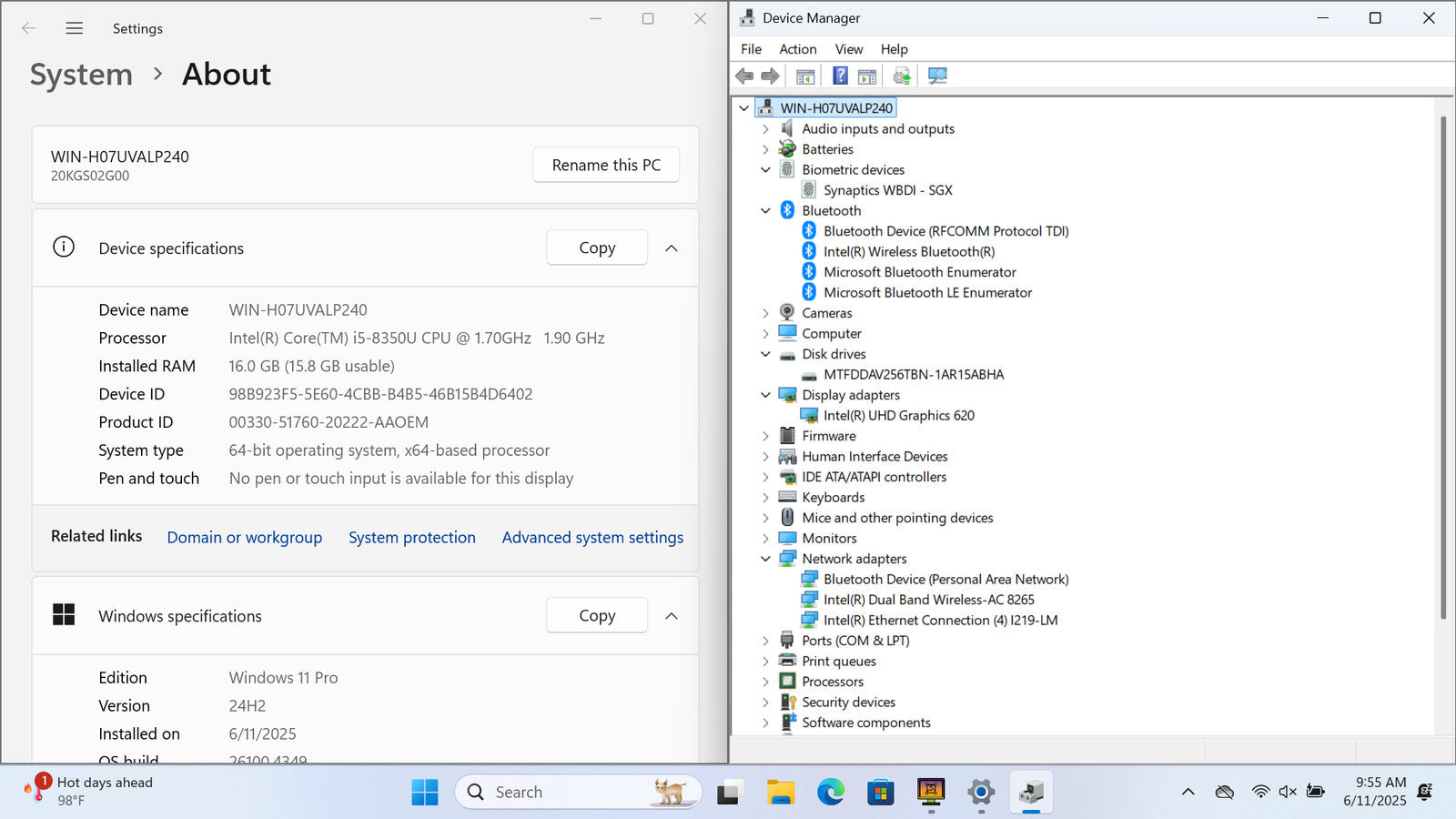Select Intel(R) Dual Band Wireless-AC 8265 adapter
The width and height of the screenshot is (1456, 819).
pyautogui.click(x=928, y=600)
